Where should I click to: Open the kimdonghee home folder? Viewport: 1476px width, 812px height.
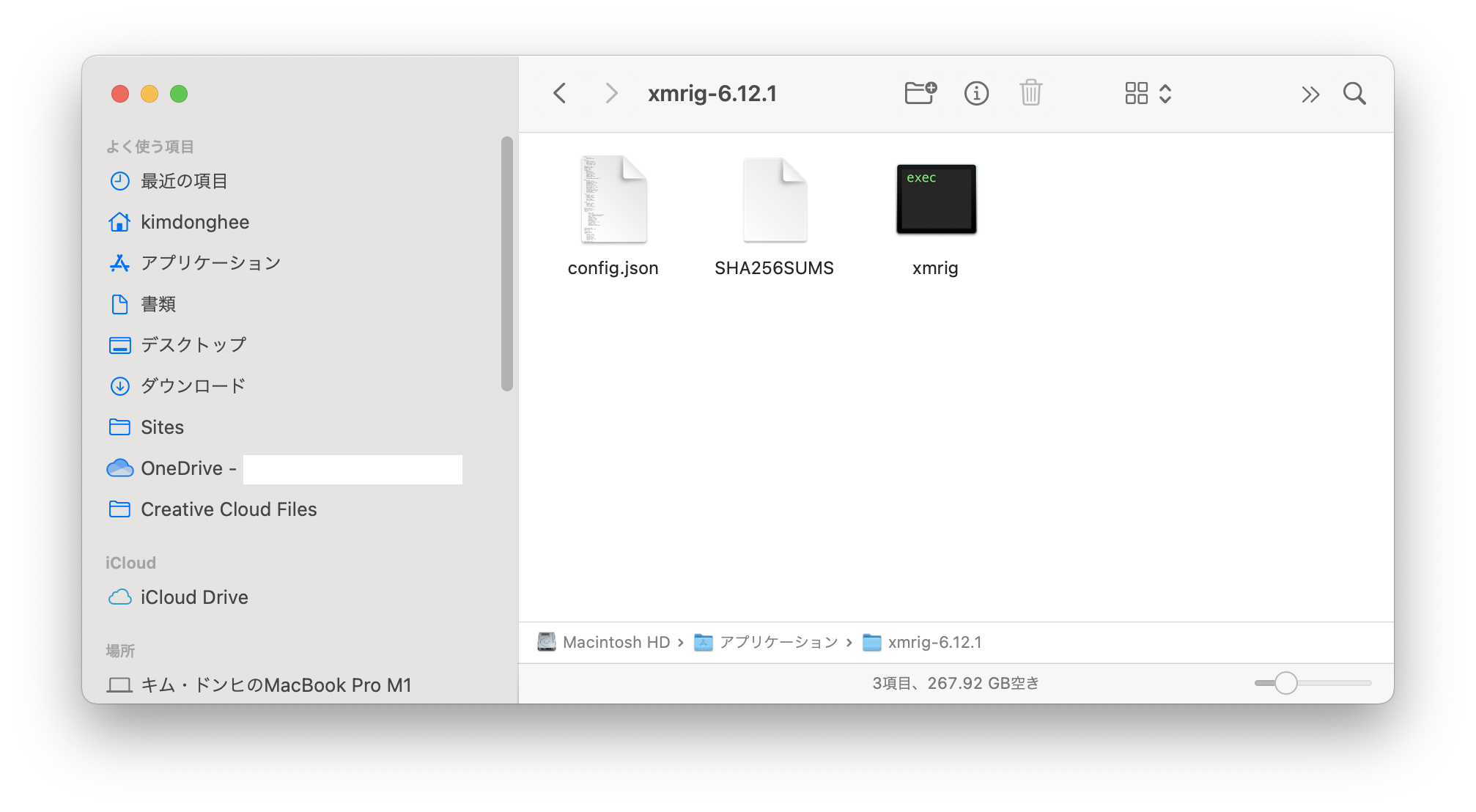coord(194,222)
